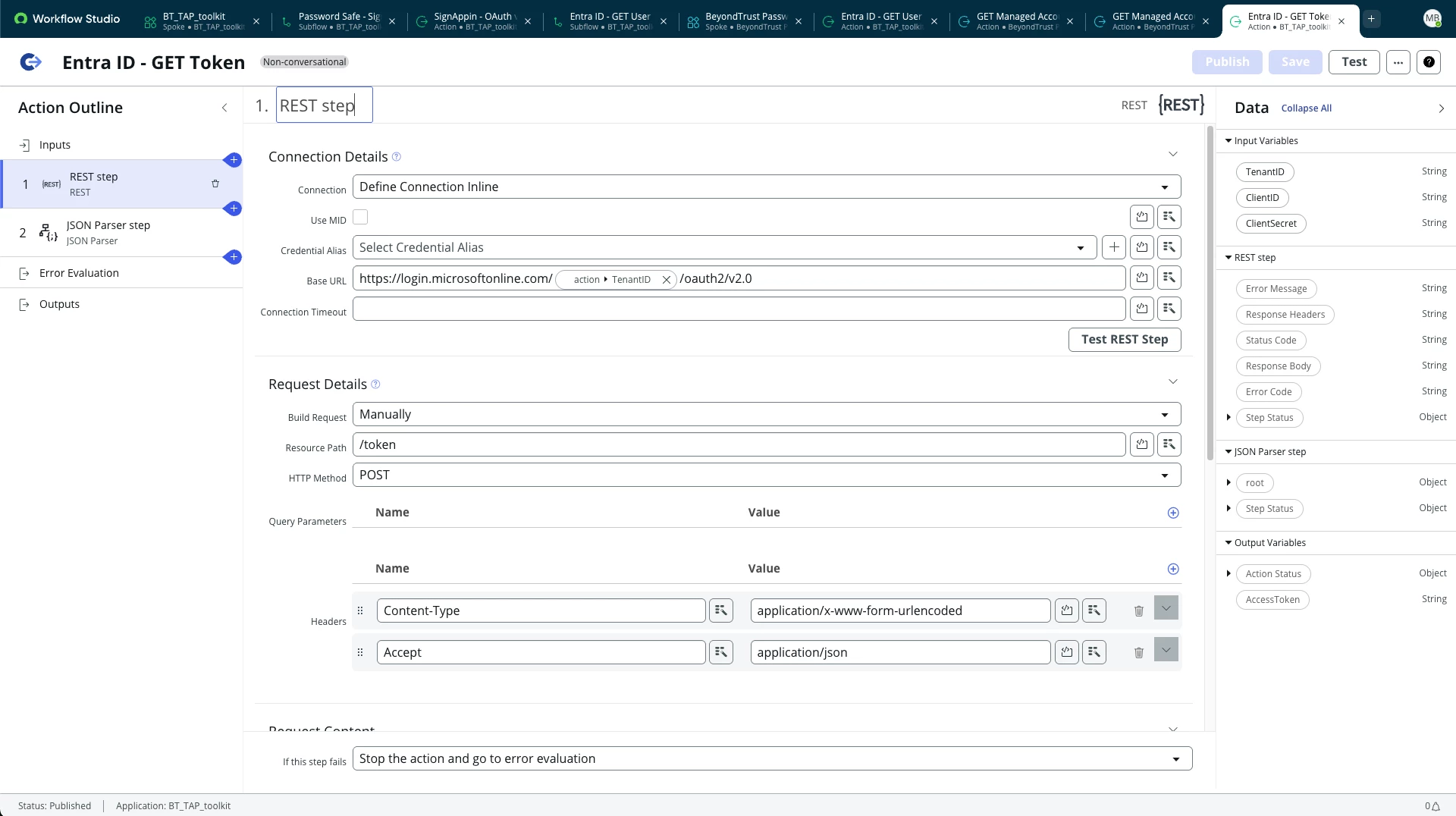Close the Entra ID - GET Token tab
1456x816 pixels.
coord(1341,21)
